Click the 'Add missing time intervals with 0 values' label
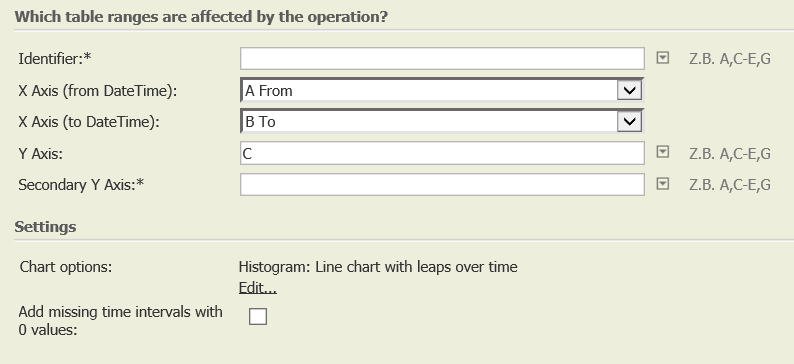The width and height of the screenshot is (794, 364). tap(121, 320)
